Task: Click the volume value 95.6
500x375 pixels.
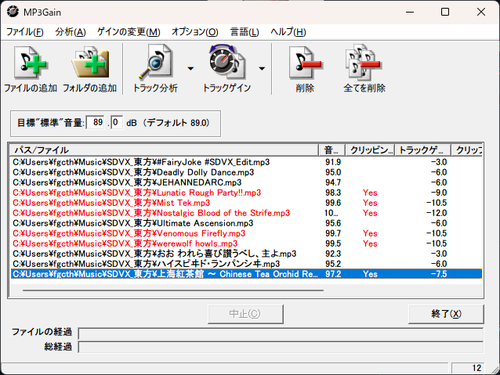Action: (x=333, y=223)
